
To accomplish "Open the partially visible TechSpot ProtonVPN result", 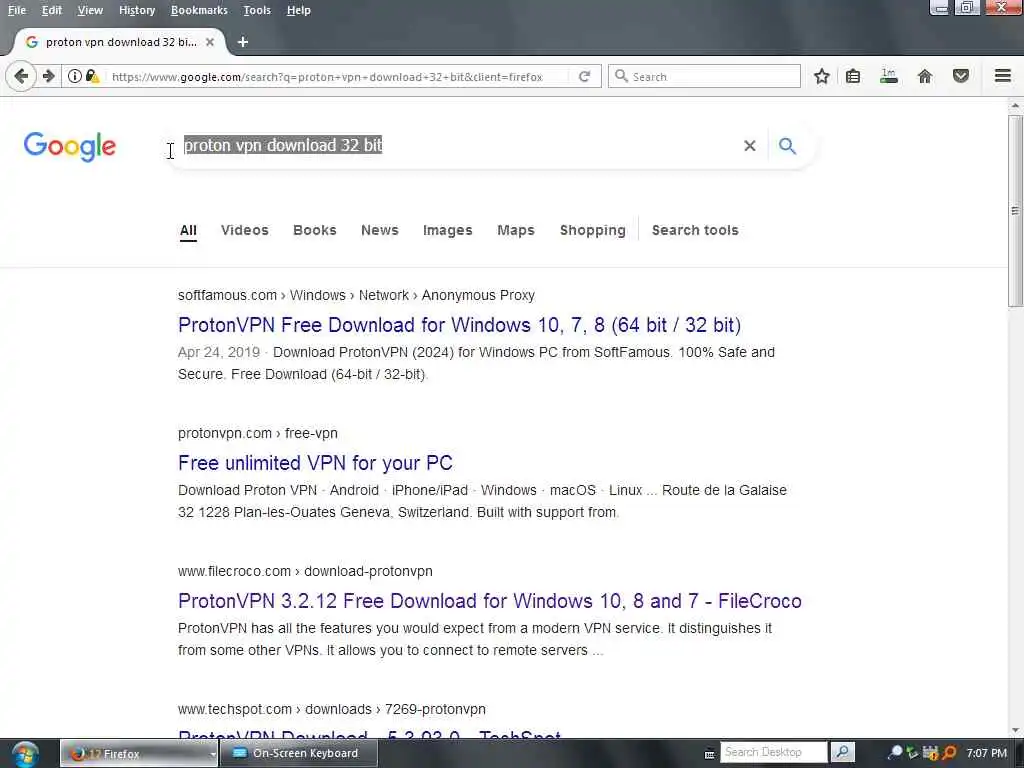I will tap(370, 734).
